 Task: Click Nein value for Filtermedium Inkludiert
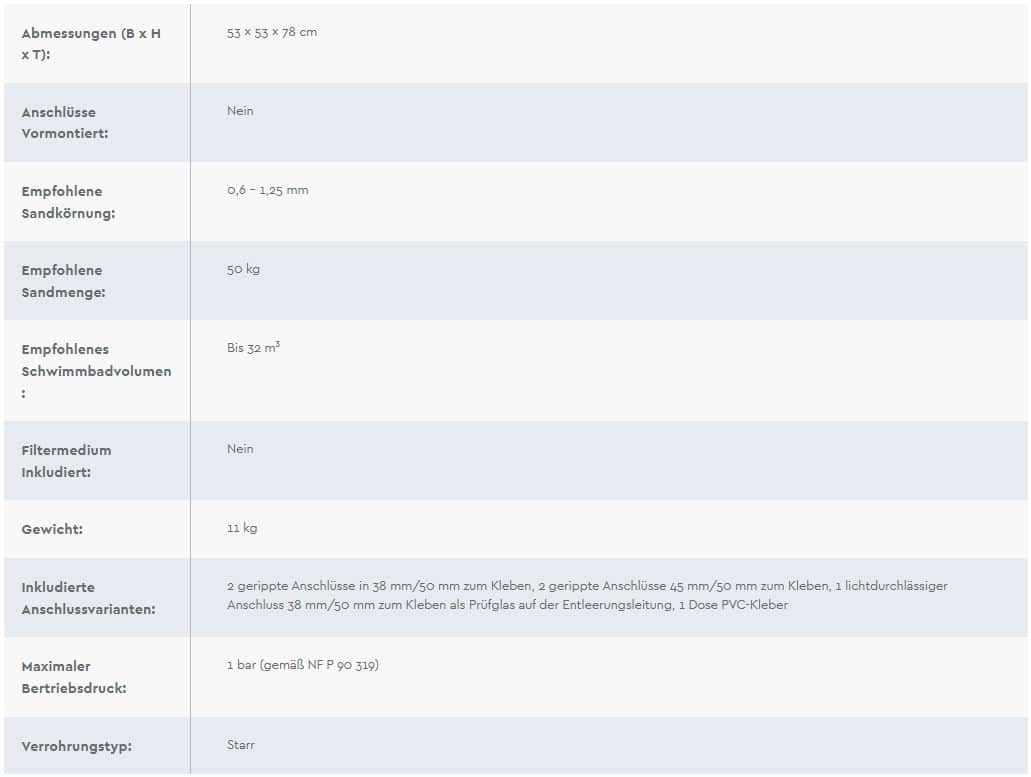(x=240, y=449)
